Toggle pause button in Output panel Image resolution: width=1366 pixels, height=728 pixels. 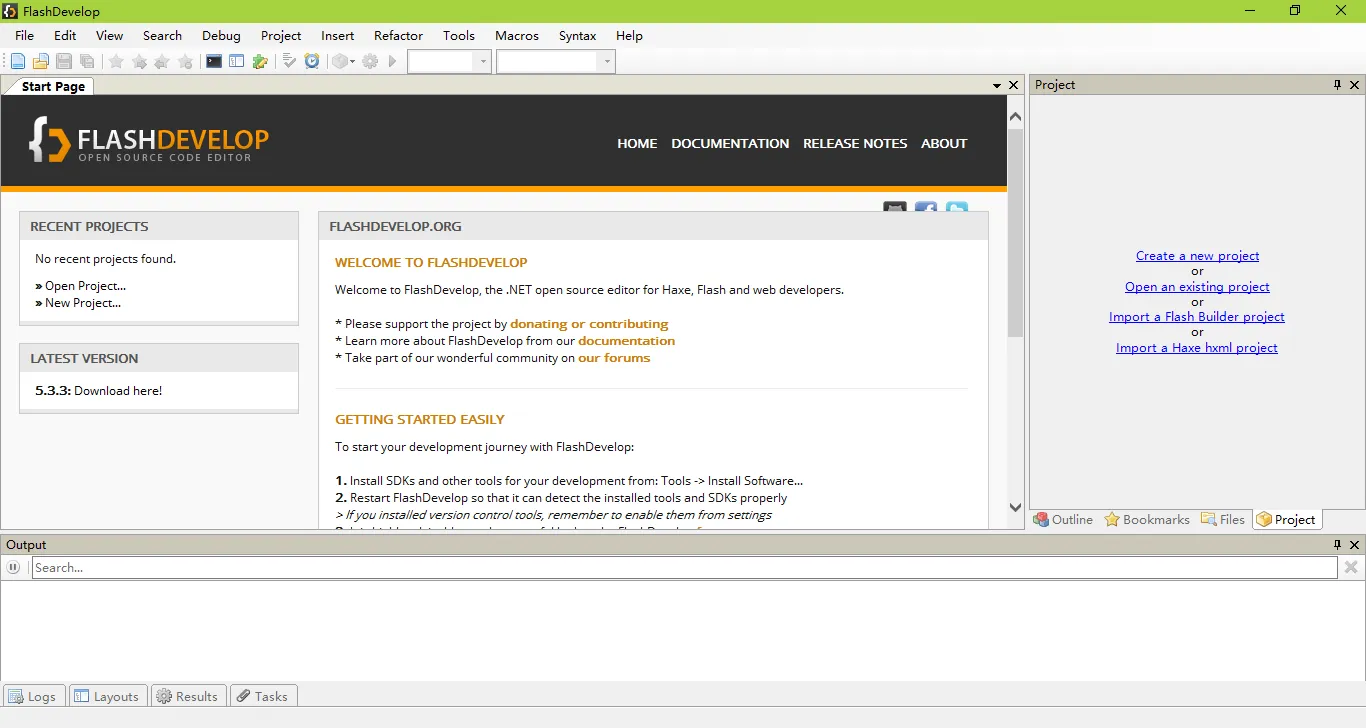coord(13,567)
